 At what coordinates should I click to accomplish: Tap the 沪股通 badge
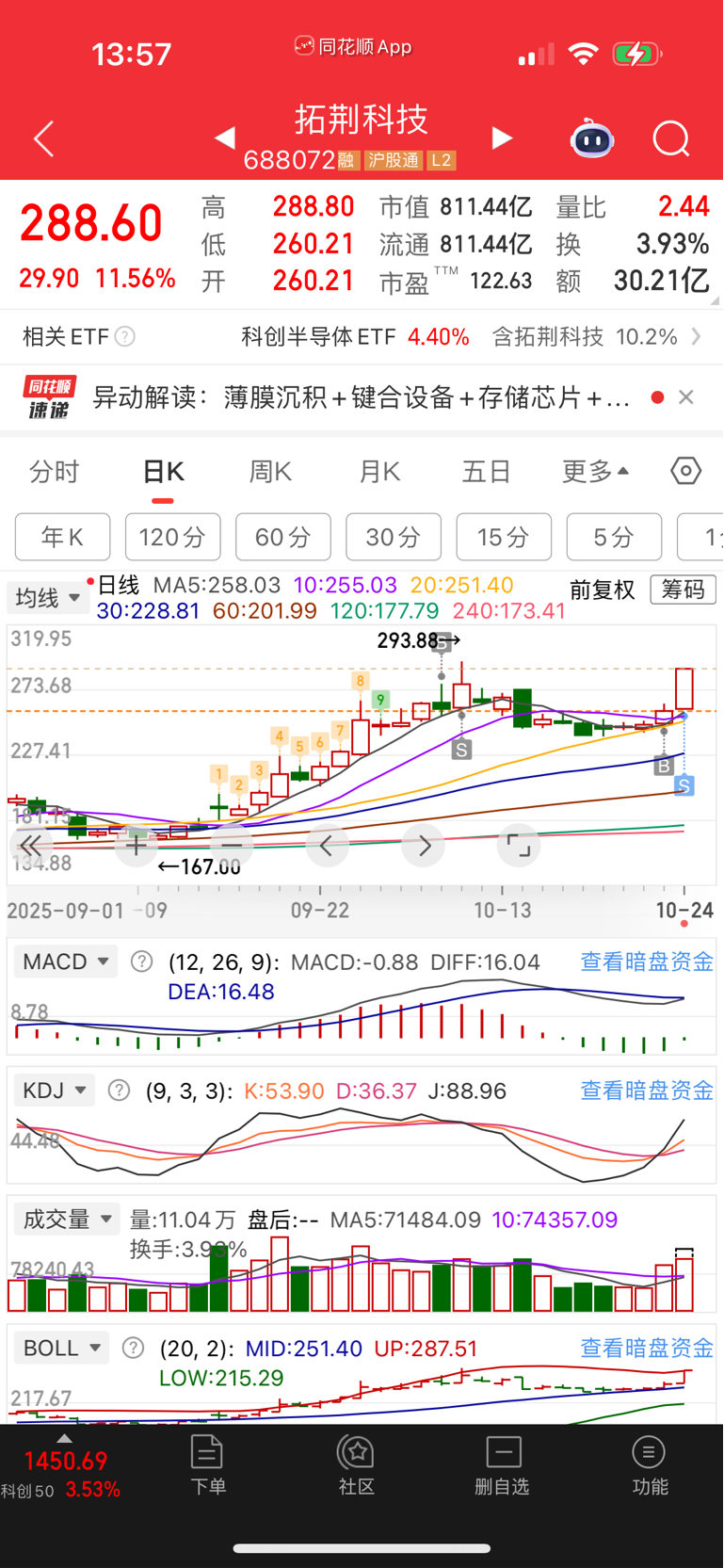(x=393, y=161)
